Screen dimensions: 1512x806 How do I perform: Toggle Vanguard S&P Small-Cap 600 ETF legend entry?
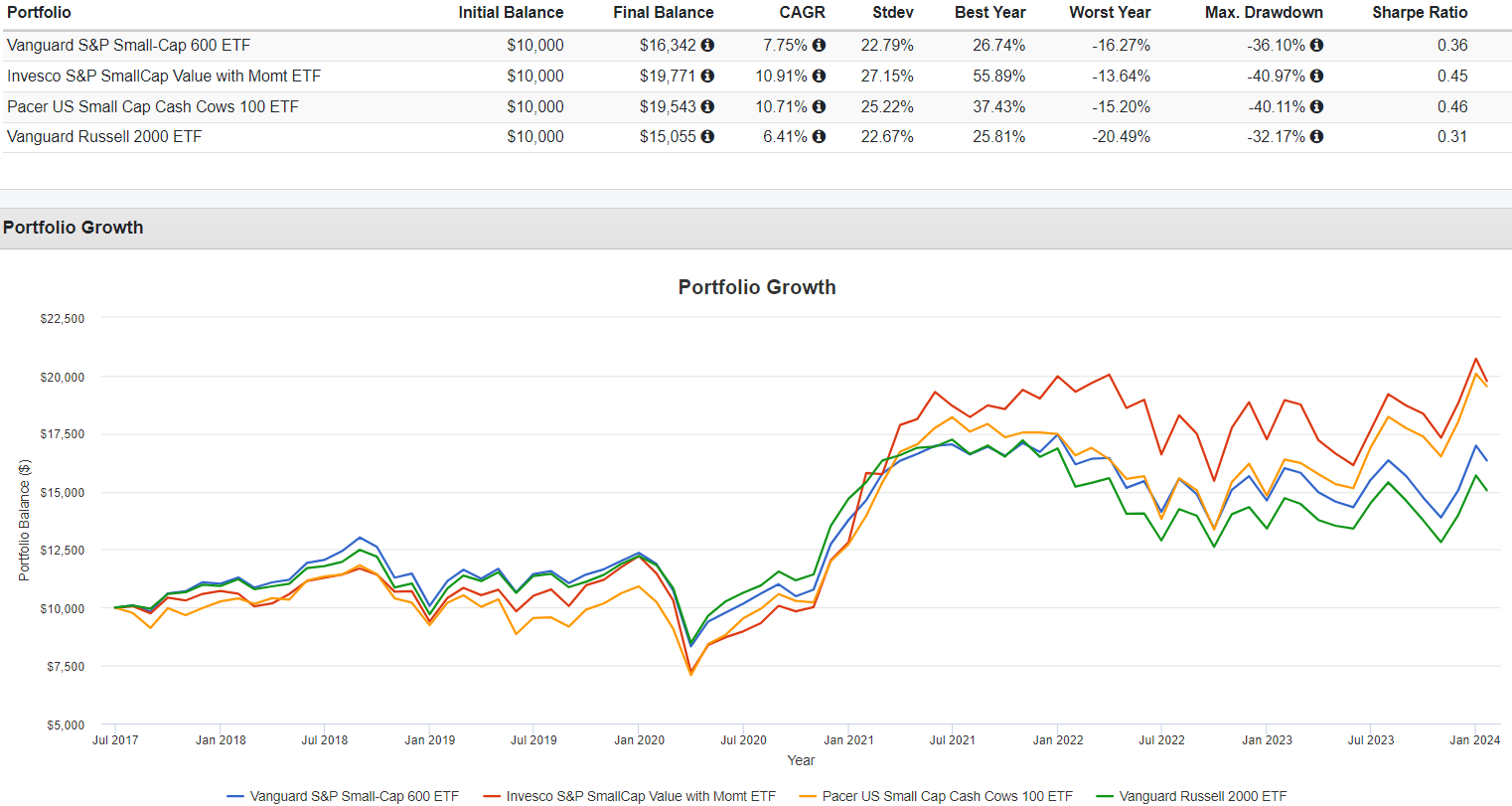point(344,796)
